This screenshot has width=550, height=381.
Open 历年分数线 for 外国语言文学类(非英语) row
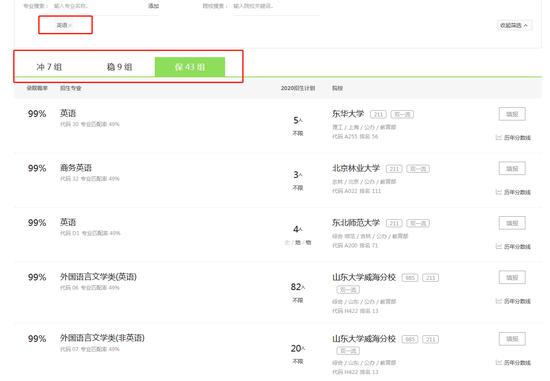(513, 362)
